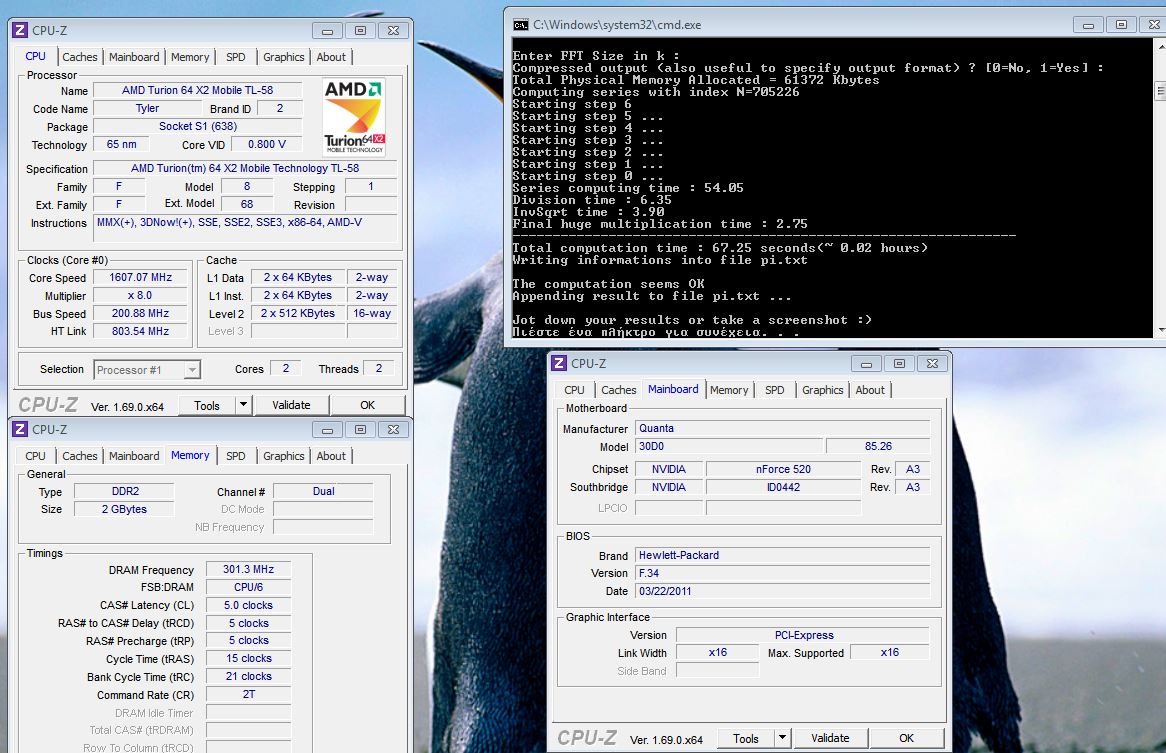Minimize the top-left CPU-Z CPU window

pos(327,30)
